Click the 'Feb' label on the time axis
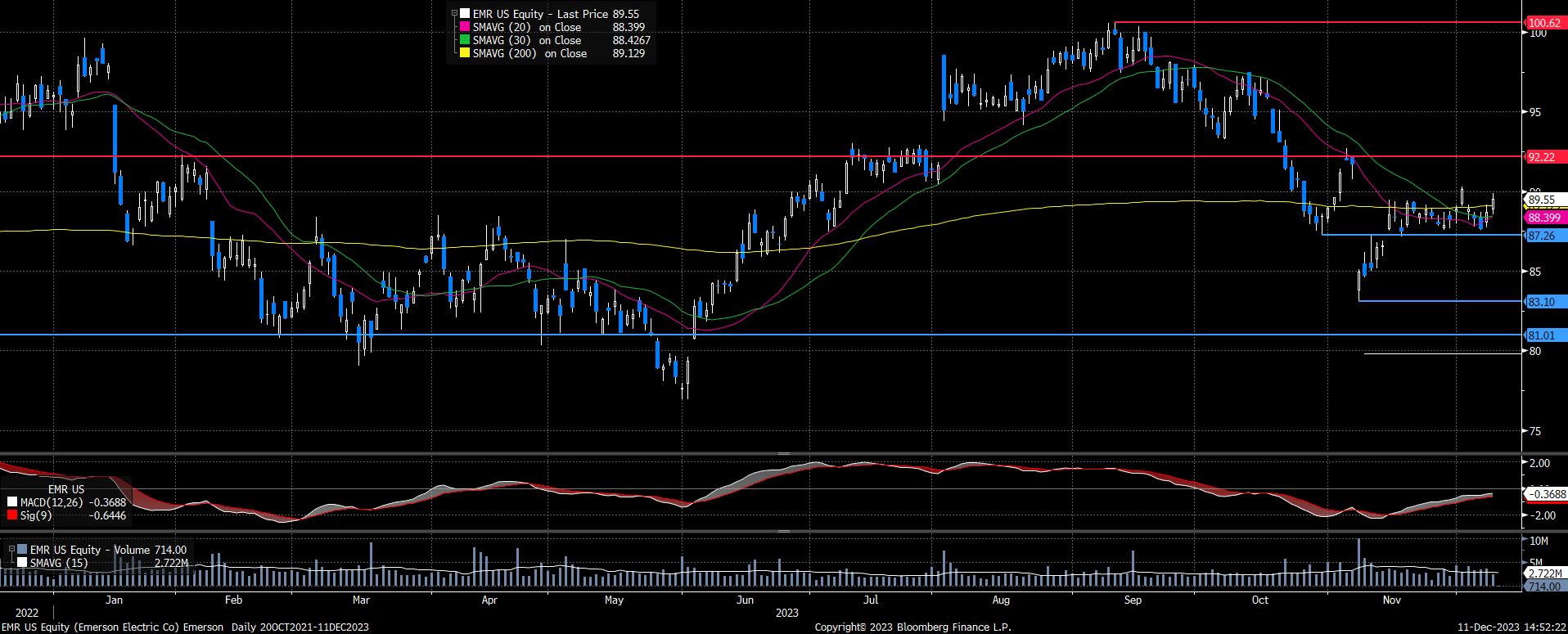This screenshot has height=634, width=1568. click(233, 600)
